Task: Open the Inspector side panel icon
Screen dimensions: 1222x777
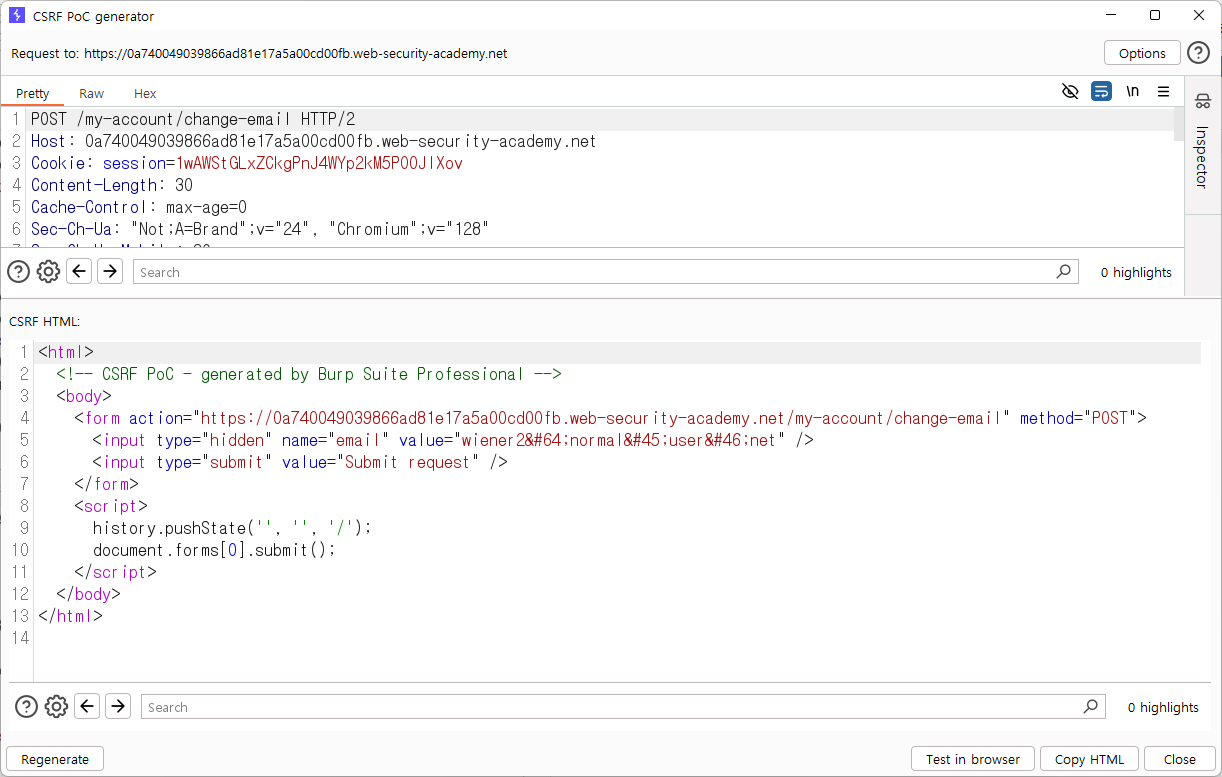Action: pyautogui.click(x=1202, y=101)
